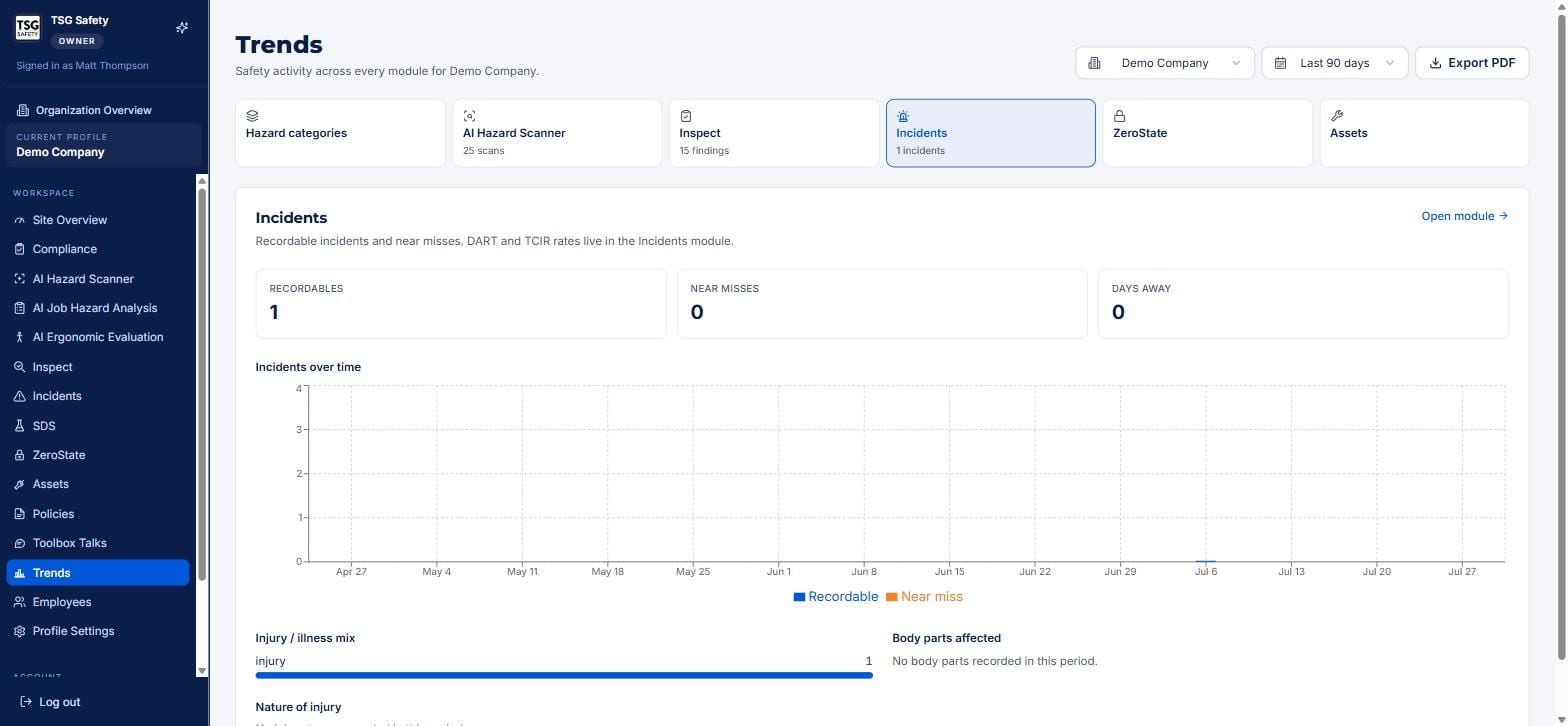Click the sidebar scroll down arrow
This screenshot has height=726, width=1568.
click(202, 671)
